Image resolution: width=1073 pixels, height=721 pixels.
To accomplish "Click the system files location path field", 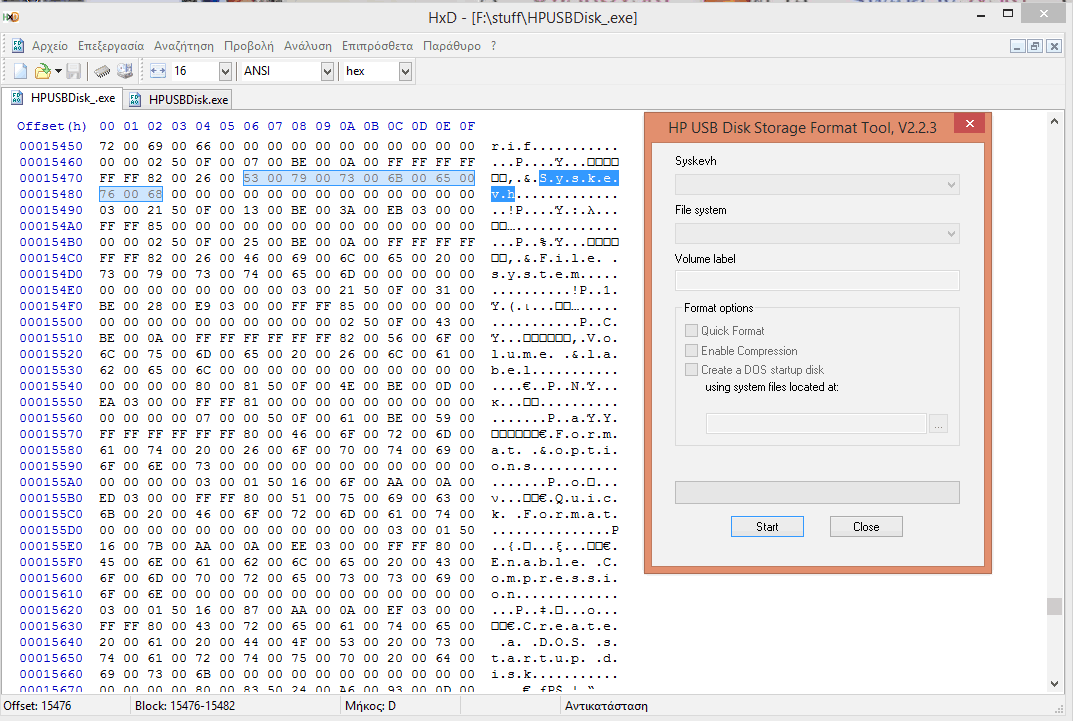I will click(816, 423).
